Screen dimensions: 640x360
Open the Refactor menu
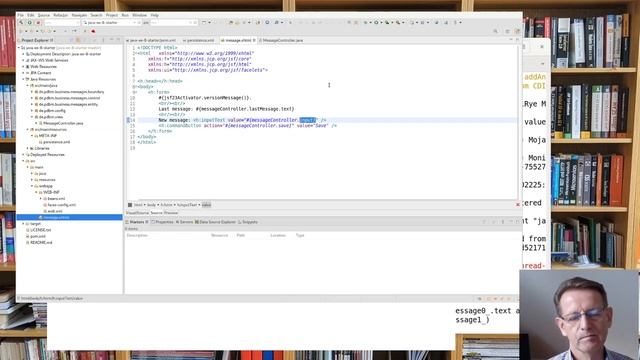click(60, 15)
